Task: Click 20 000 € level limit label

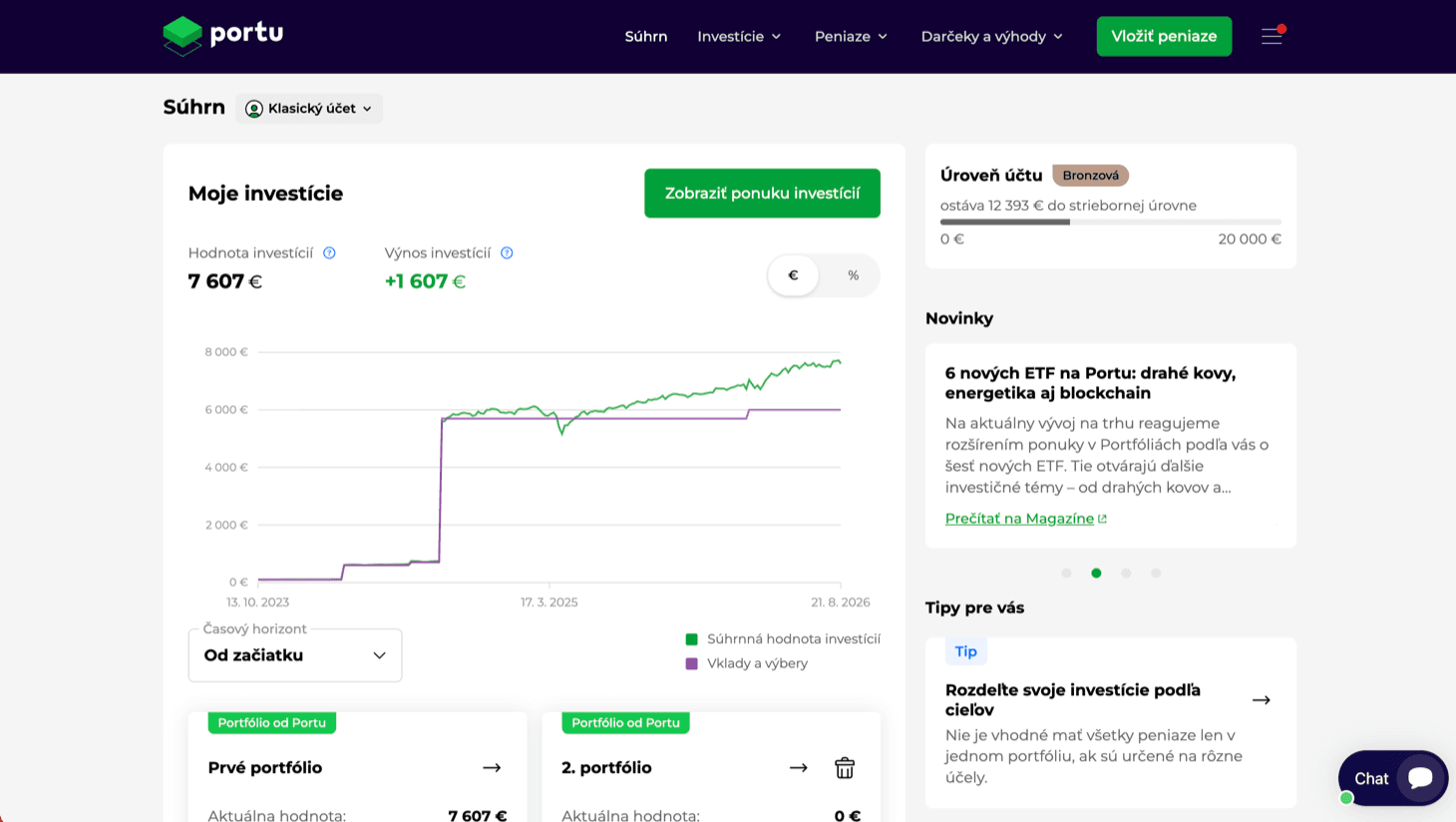Action: tap(1250, 239)
